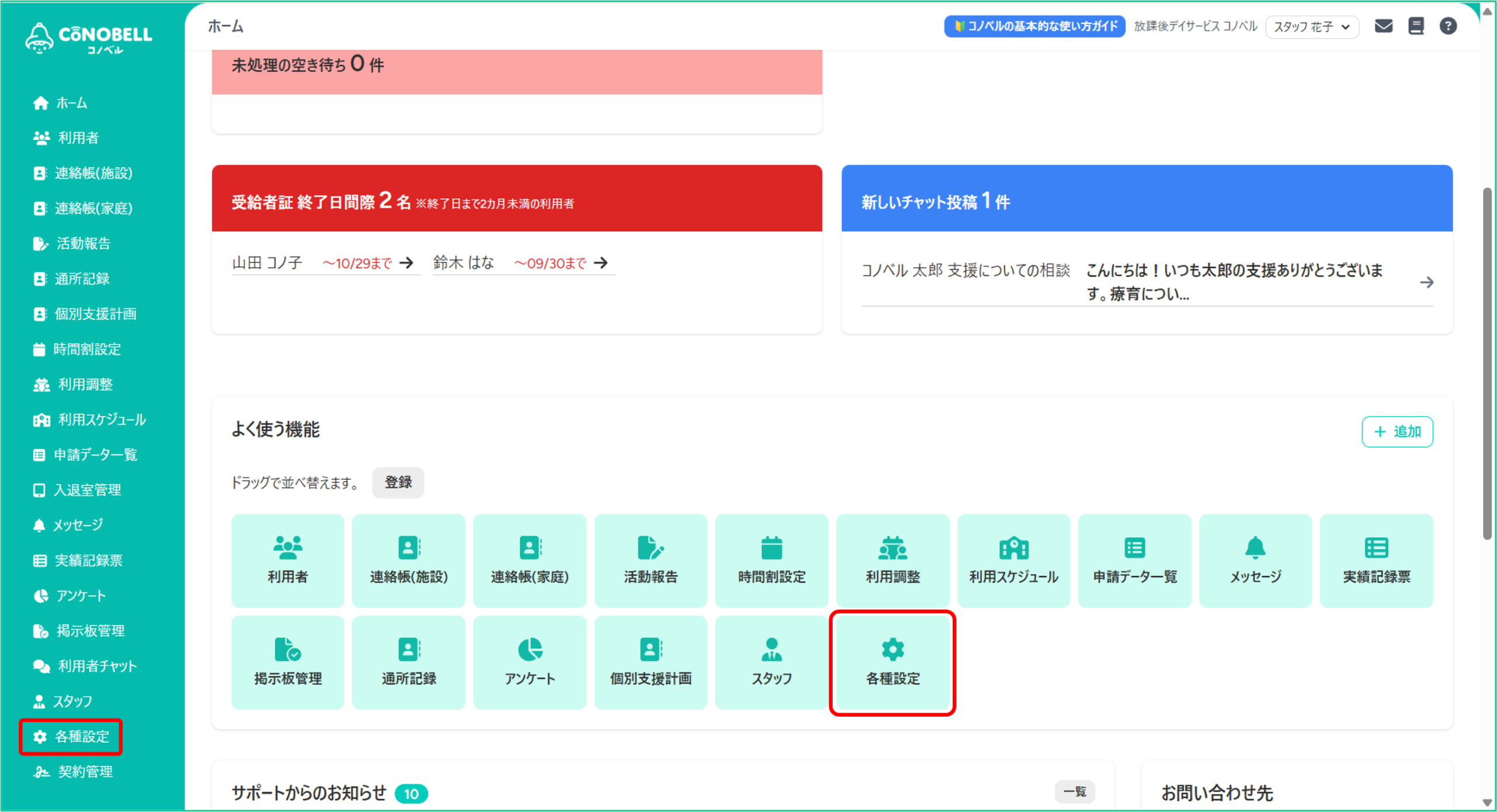Screen dimensions: 1497x812
Task: Select 入退室管理 sidebar item
Action: (x=87, y=490)
